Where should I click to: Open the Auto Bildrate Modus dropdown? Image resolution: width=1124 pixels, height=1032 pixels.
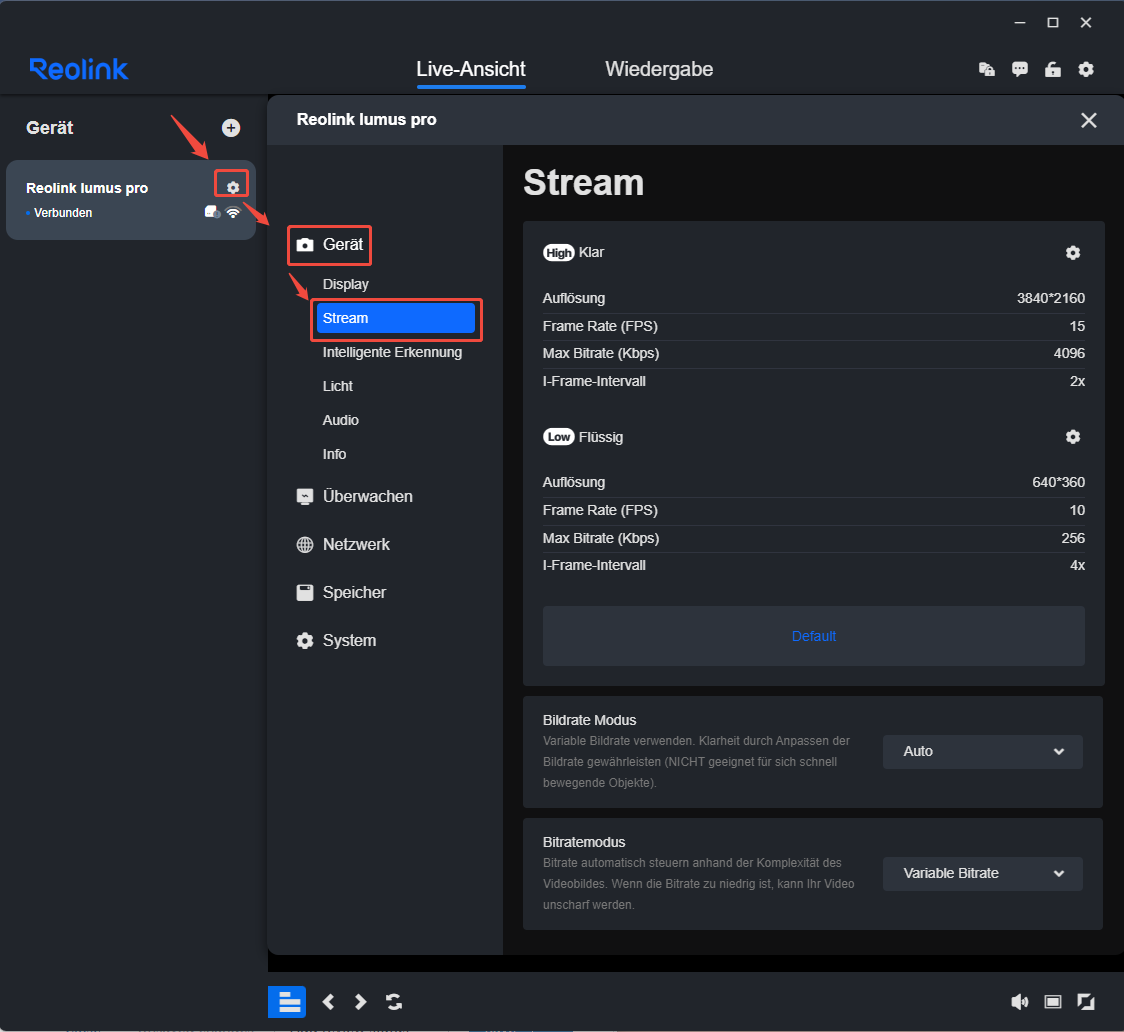pyautogui.click(x=982, y=752)
